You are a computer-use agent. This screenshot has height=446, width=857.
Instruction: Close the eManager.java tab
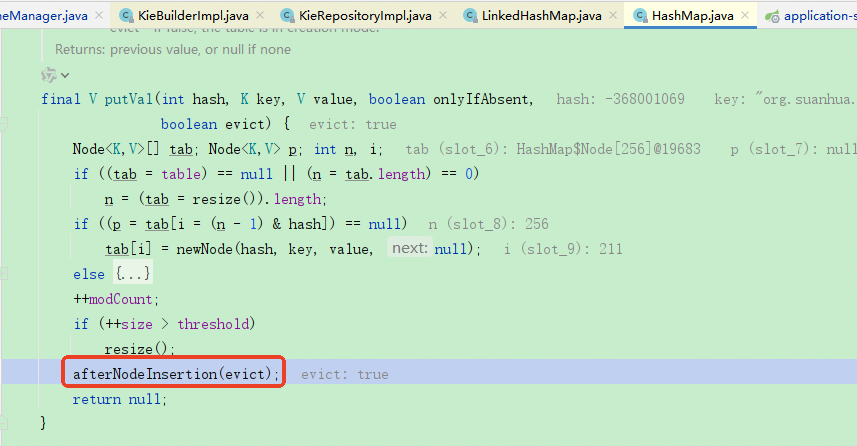99,15
